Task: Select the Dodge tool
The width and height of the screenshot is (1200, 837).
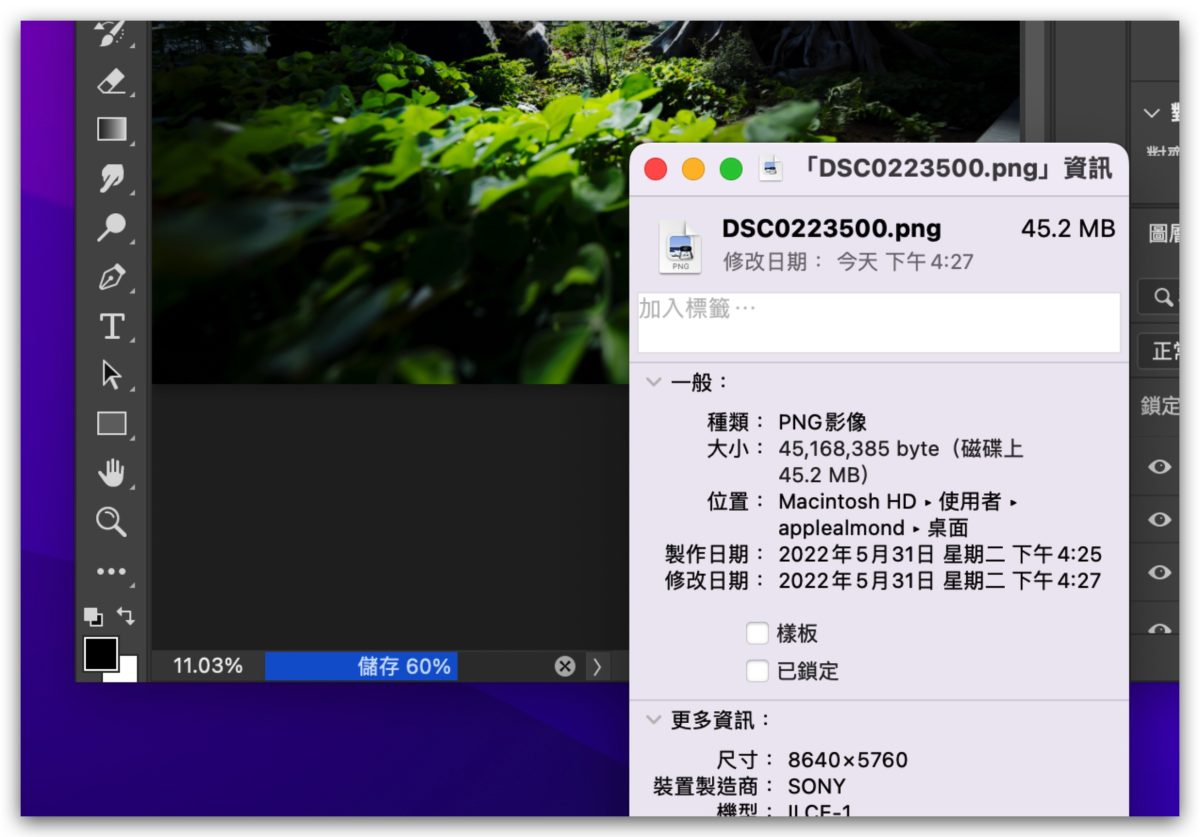Action: 111,227
